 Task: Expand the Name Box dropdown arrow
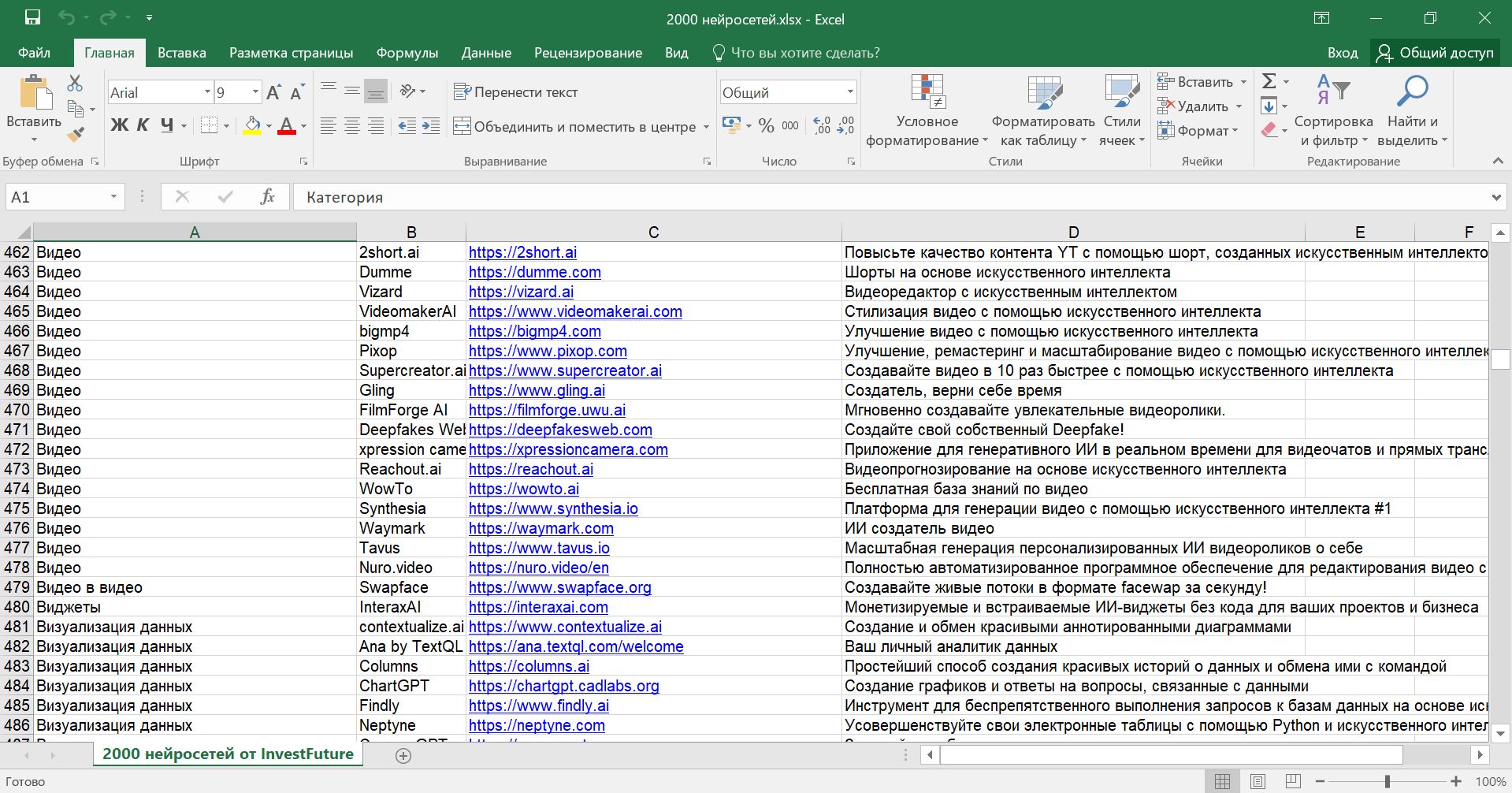coord(113,197)
